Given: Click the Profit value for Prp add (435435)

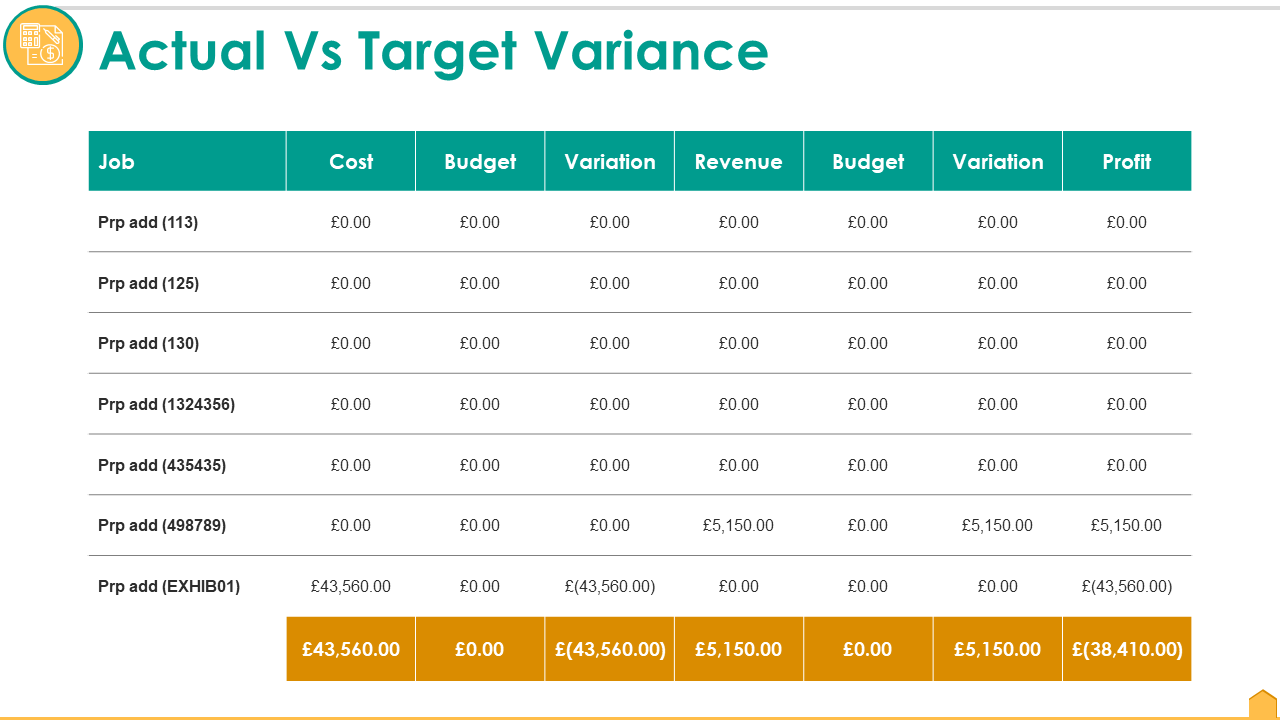Looking at the screenshot, I should pos(1127,465).
